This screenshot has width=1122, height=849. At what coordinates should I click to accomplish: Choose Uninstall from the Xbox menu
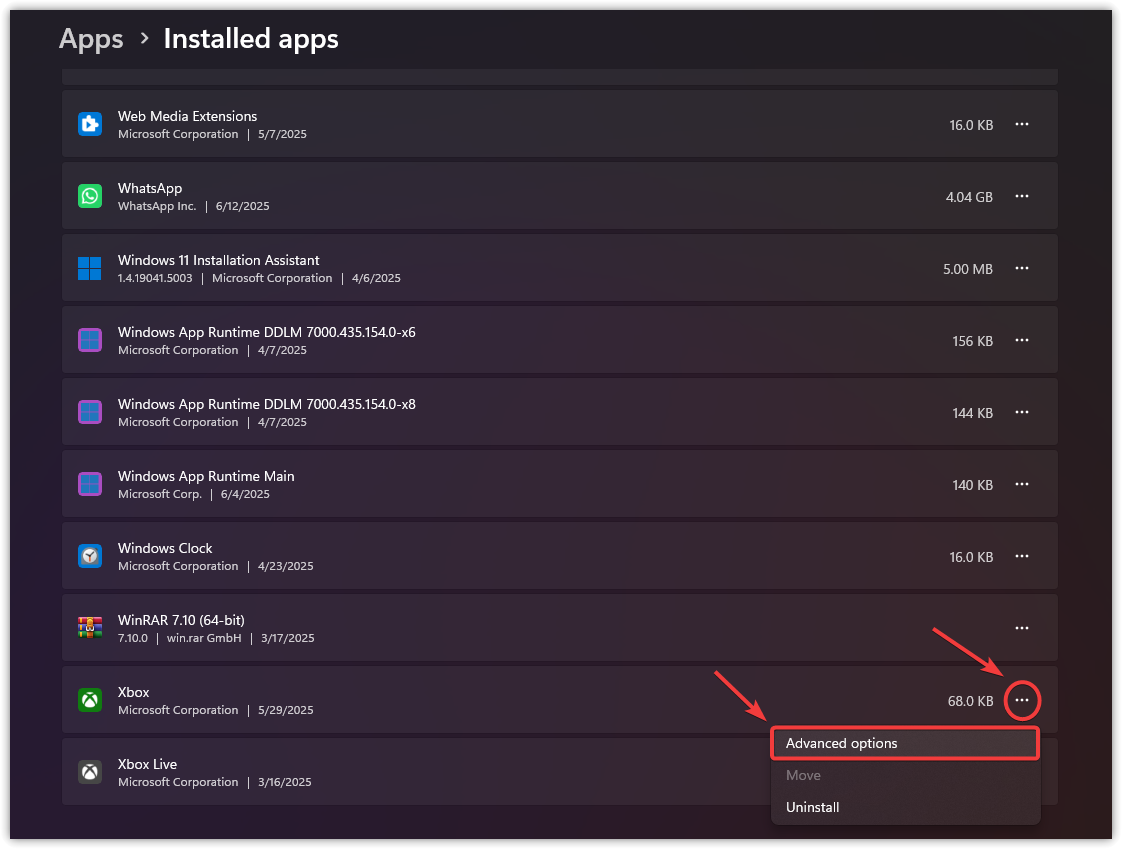coord(812,807)
